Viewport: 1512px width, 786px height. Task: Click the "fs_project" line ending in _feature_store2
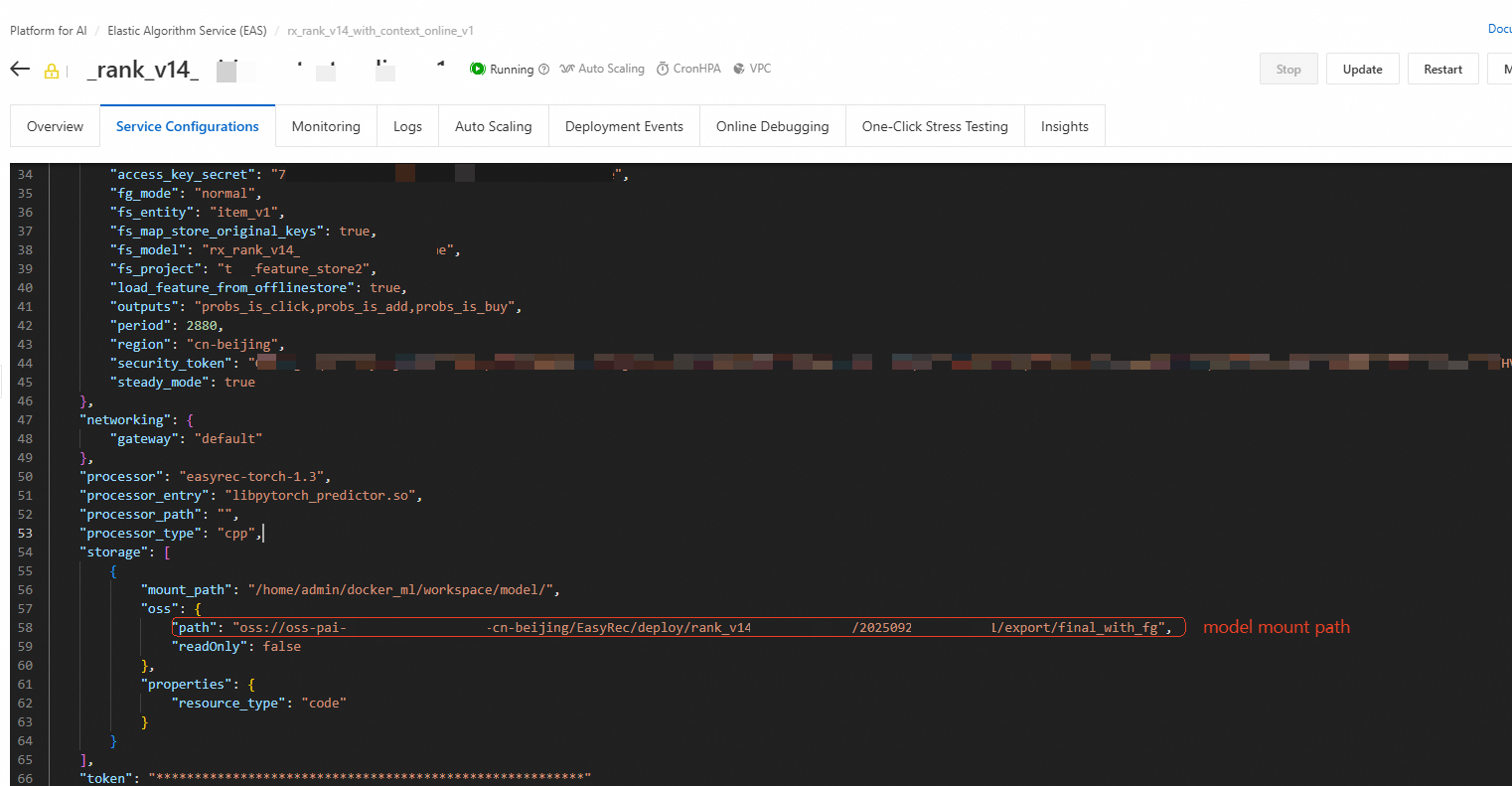tap(243, 269)
